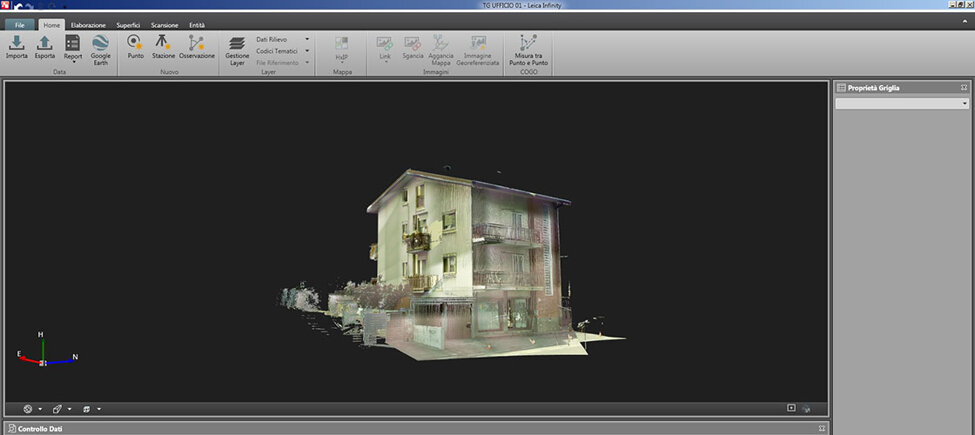
Task: Select the Home ribbon tab
Action: pos(52,25)
